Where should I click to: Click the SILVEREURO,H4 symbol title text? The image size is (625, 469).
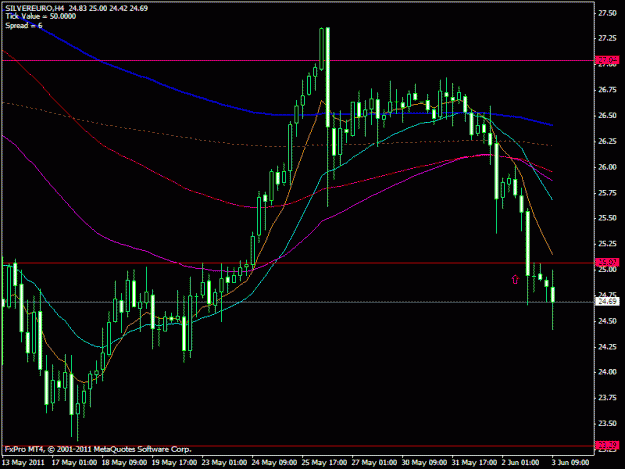(x=36, y=8)
